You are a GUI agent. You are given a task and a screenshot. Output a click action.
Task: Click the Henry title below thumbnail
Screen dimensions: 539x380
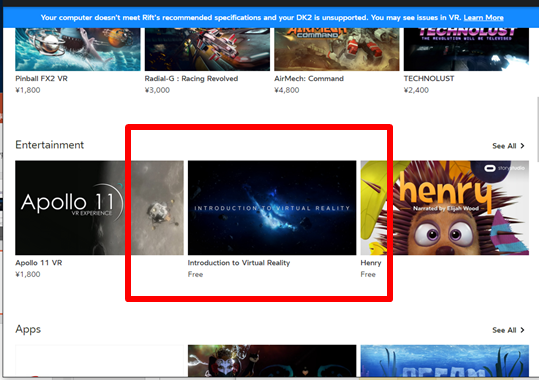tap(371, 263)
